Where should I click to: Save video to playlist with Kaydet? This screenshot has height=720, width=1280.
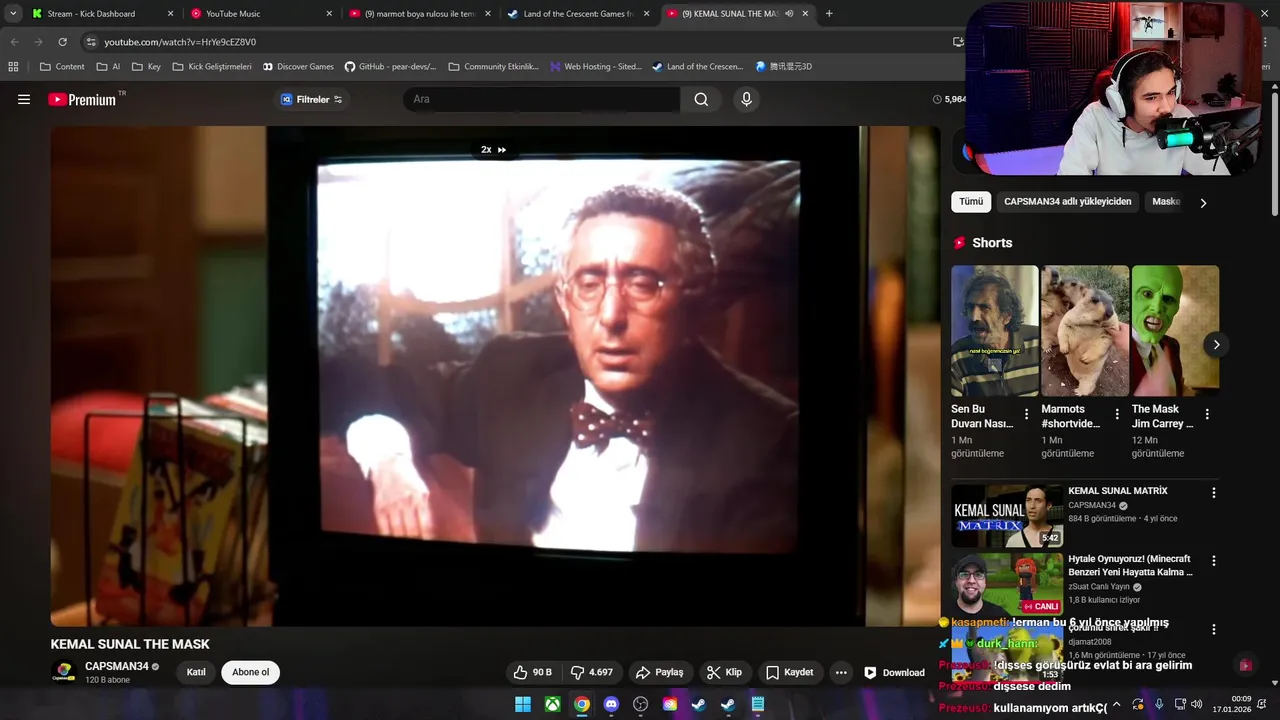pyautogui.click(x=789, y=672)
